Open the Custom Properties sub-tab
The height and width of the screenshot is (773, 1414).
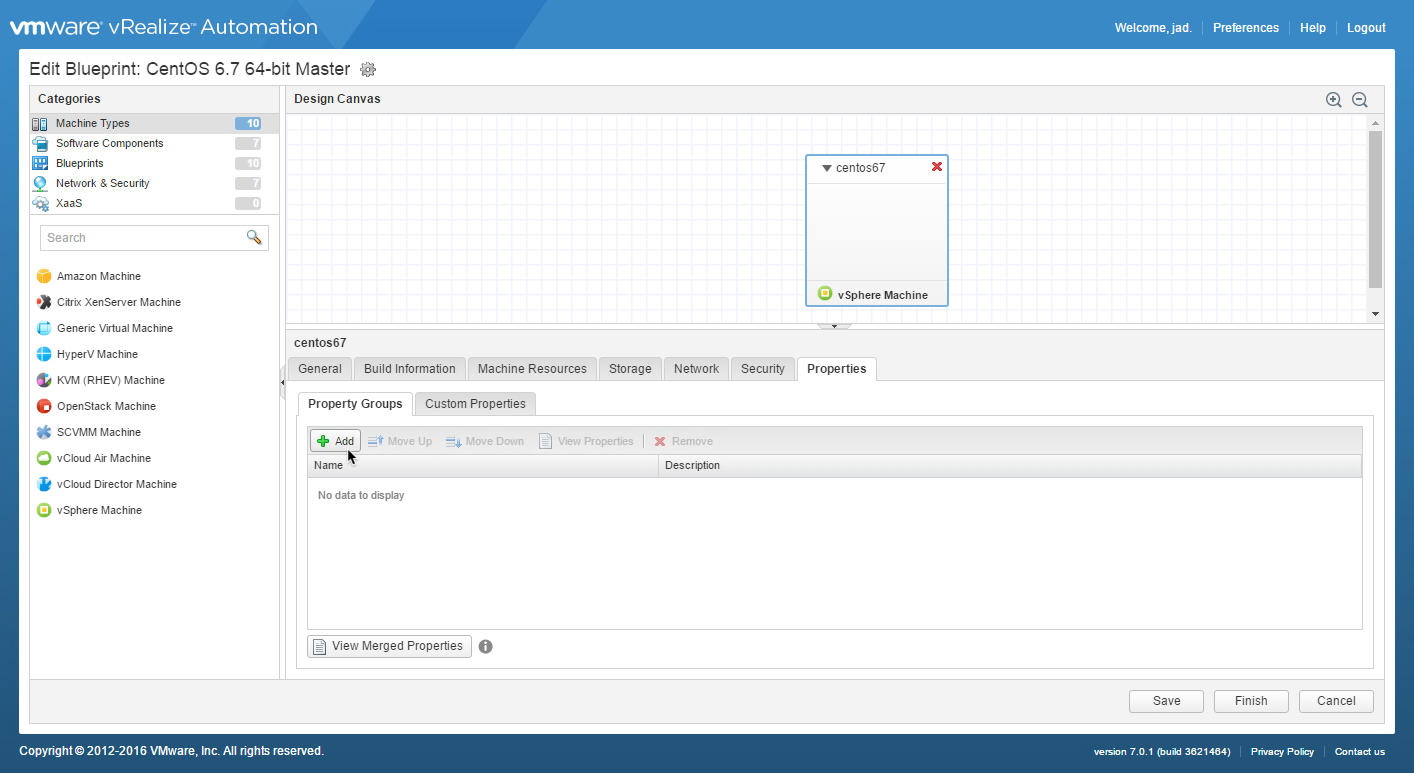475,404
